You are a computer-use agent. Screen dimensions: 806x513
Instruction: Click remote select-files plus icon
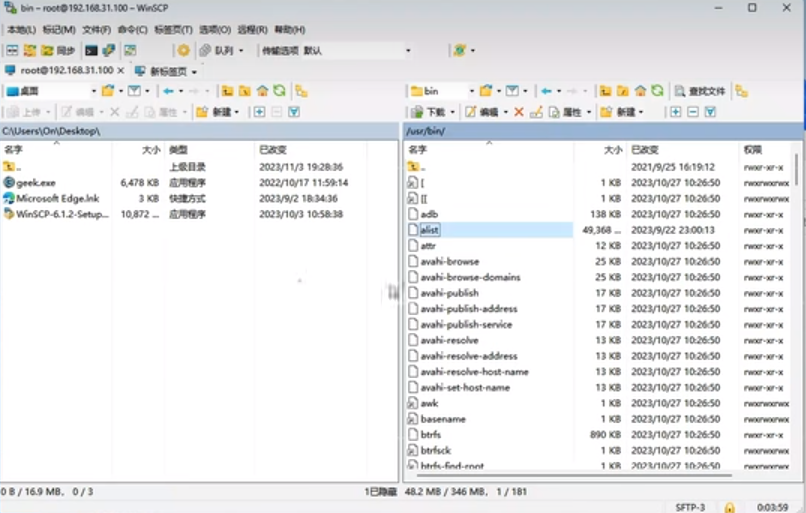pos(675,112)
